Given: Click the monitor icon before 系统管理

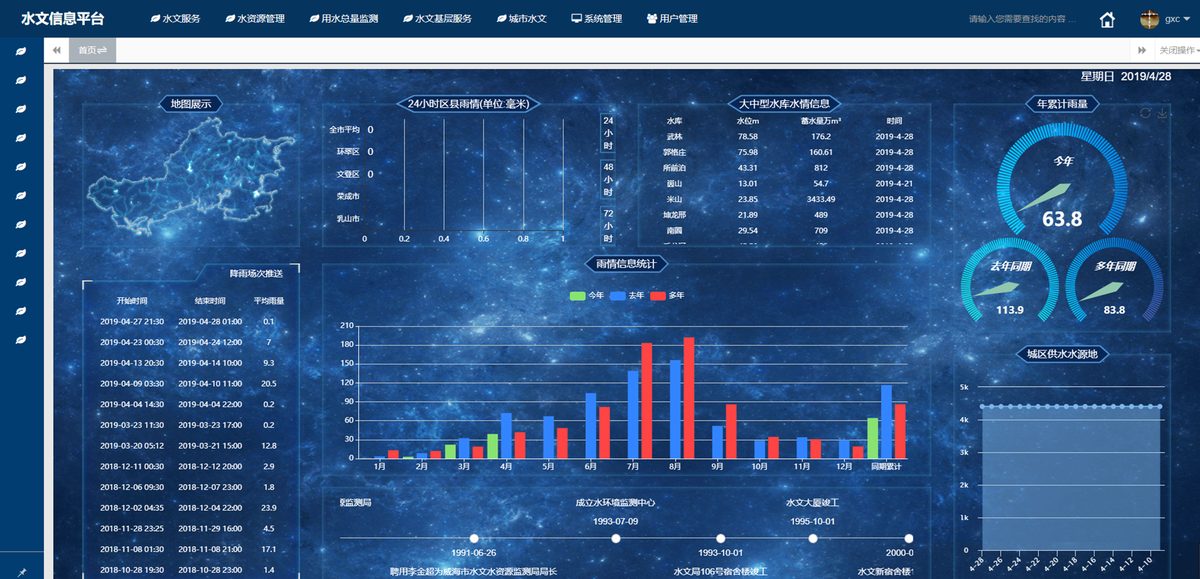Looking at the screenshot, I should (576, 19).
